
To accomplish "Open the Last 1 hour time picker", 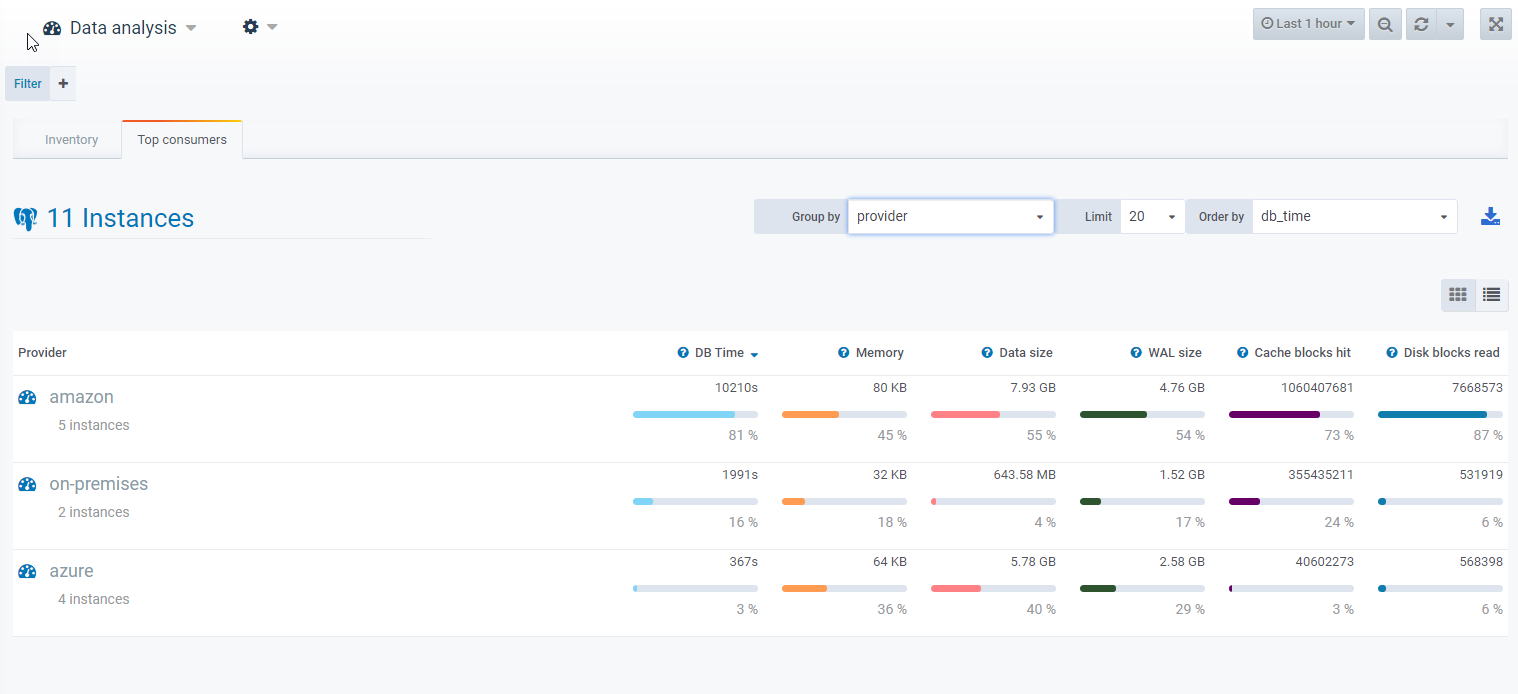I will (1308, 24).
